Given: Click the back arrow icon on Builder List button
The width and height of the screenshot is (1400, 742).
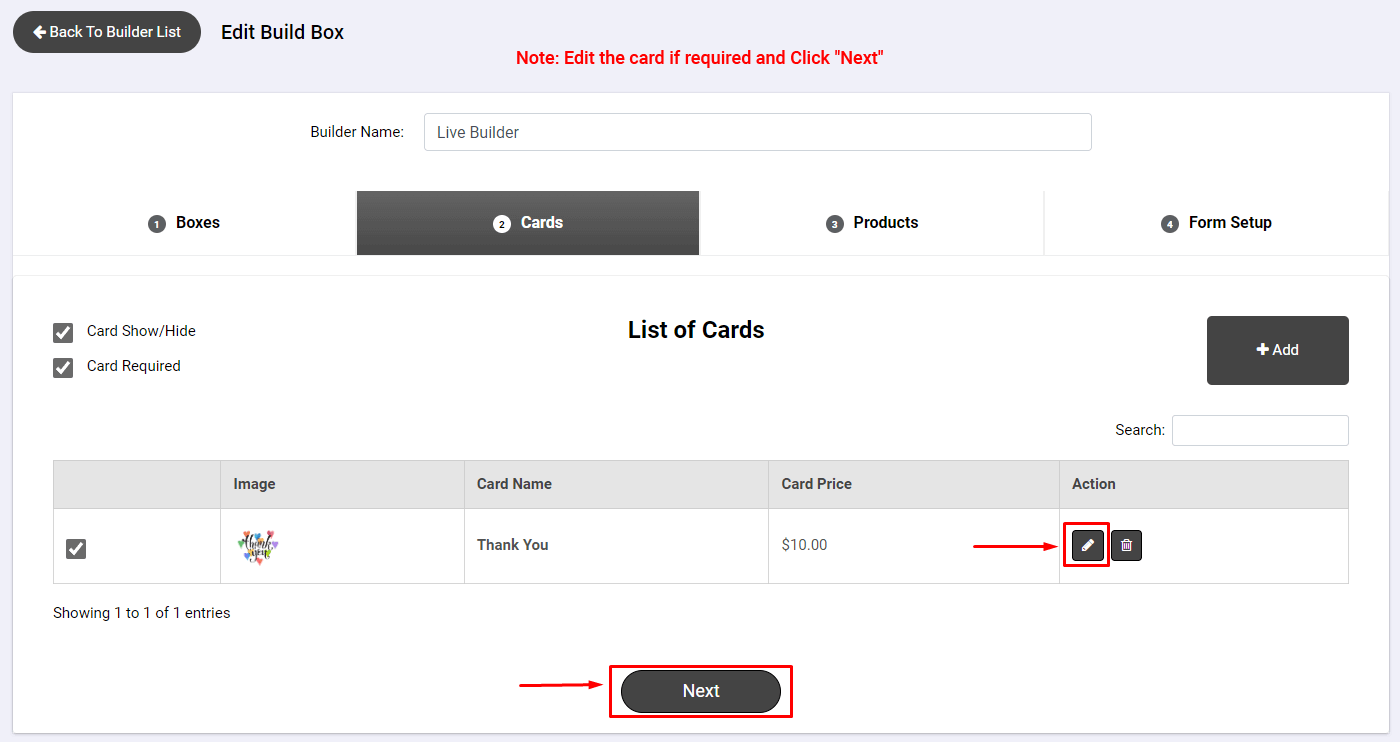Looking at the screenshot, I should tap(40, 32).
